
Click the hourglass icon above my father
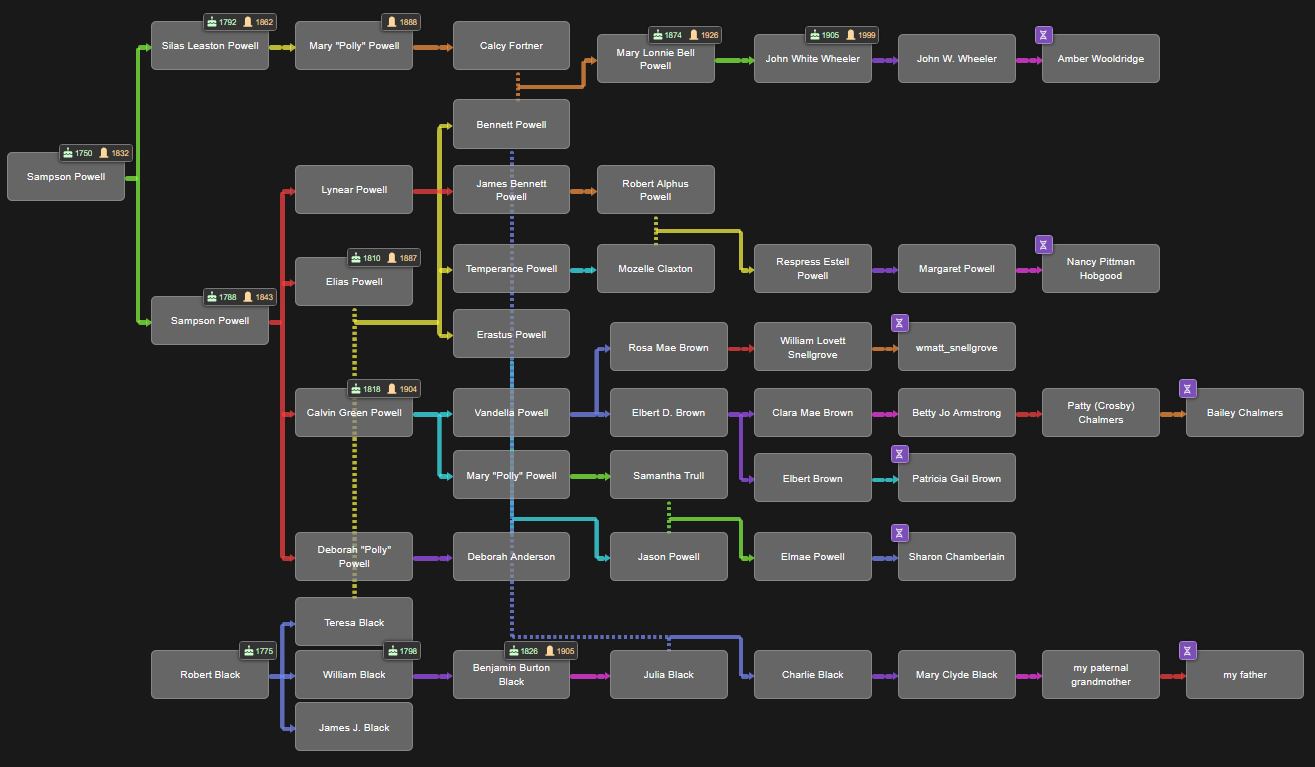point(1187,651)
